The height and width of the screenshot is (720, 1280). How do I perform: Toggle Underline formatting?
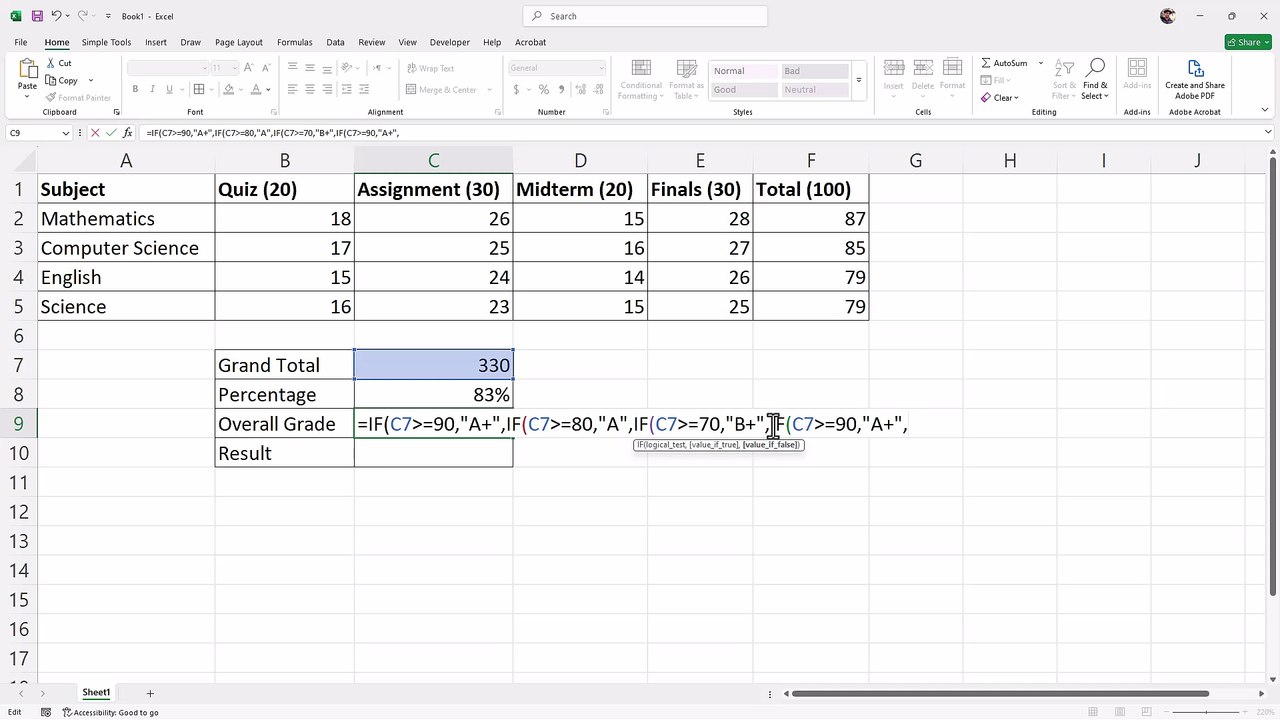(170, 89)
